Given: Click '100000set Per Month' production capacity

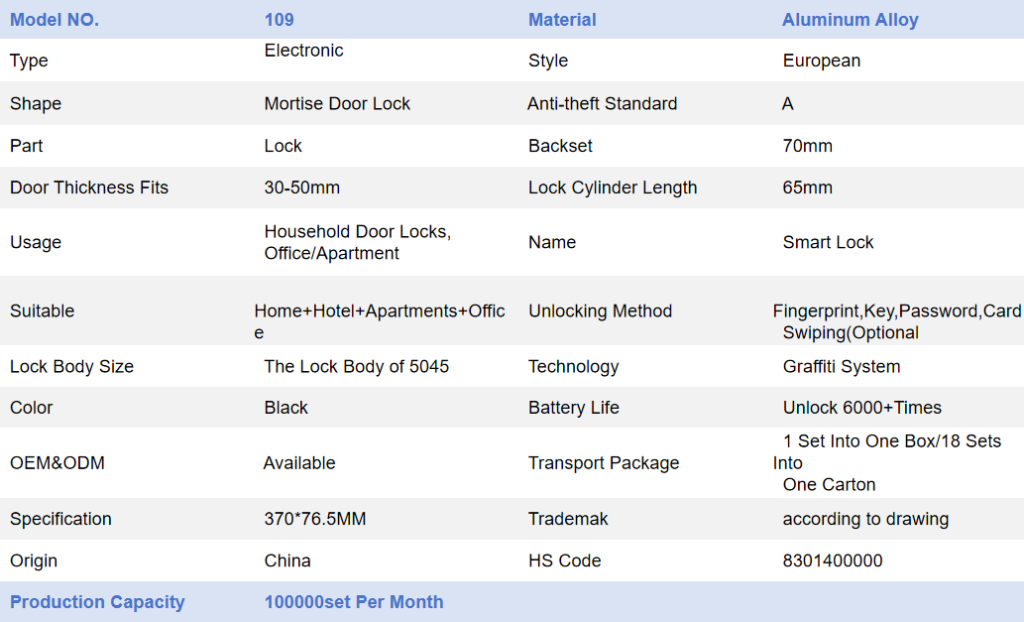Looking at the screenshot, I should [353, 602].
